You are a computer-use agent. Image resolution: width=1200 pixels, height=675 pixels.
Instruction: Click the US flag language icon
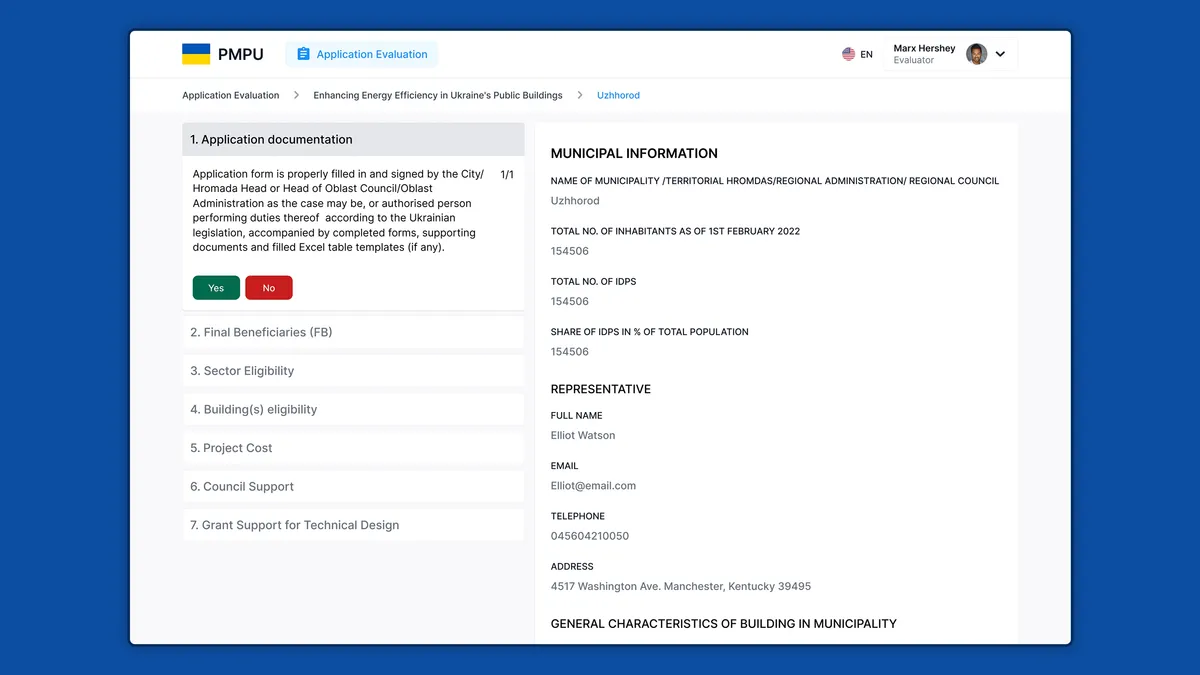pos(848,54)
